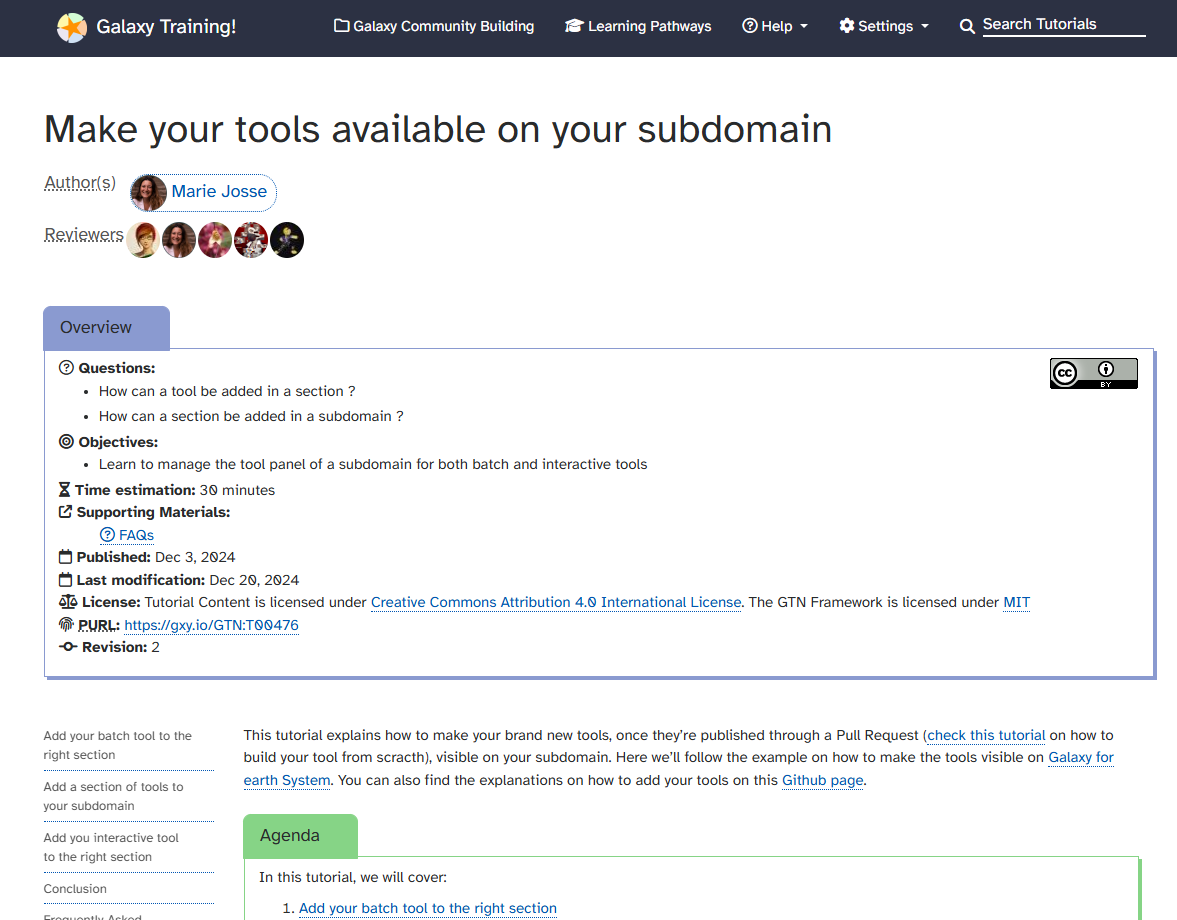Viewport: 1177px width, 920px height.
Task: Open the Help dropdown menu
Action: (775, 27)
